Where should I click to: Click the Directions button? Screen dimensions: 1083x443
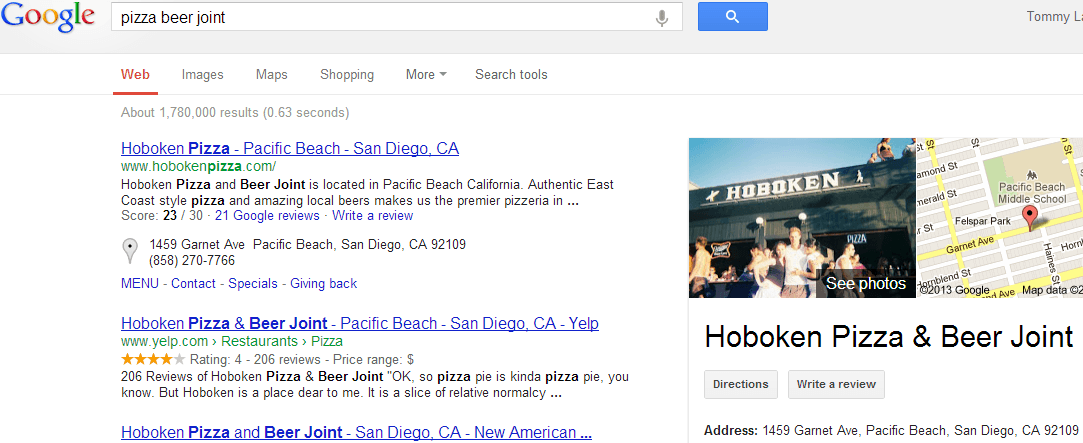[x=740, y=384]
